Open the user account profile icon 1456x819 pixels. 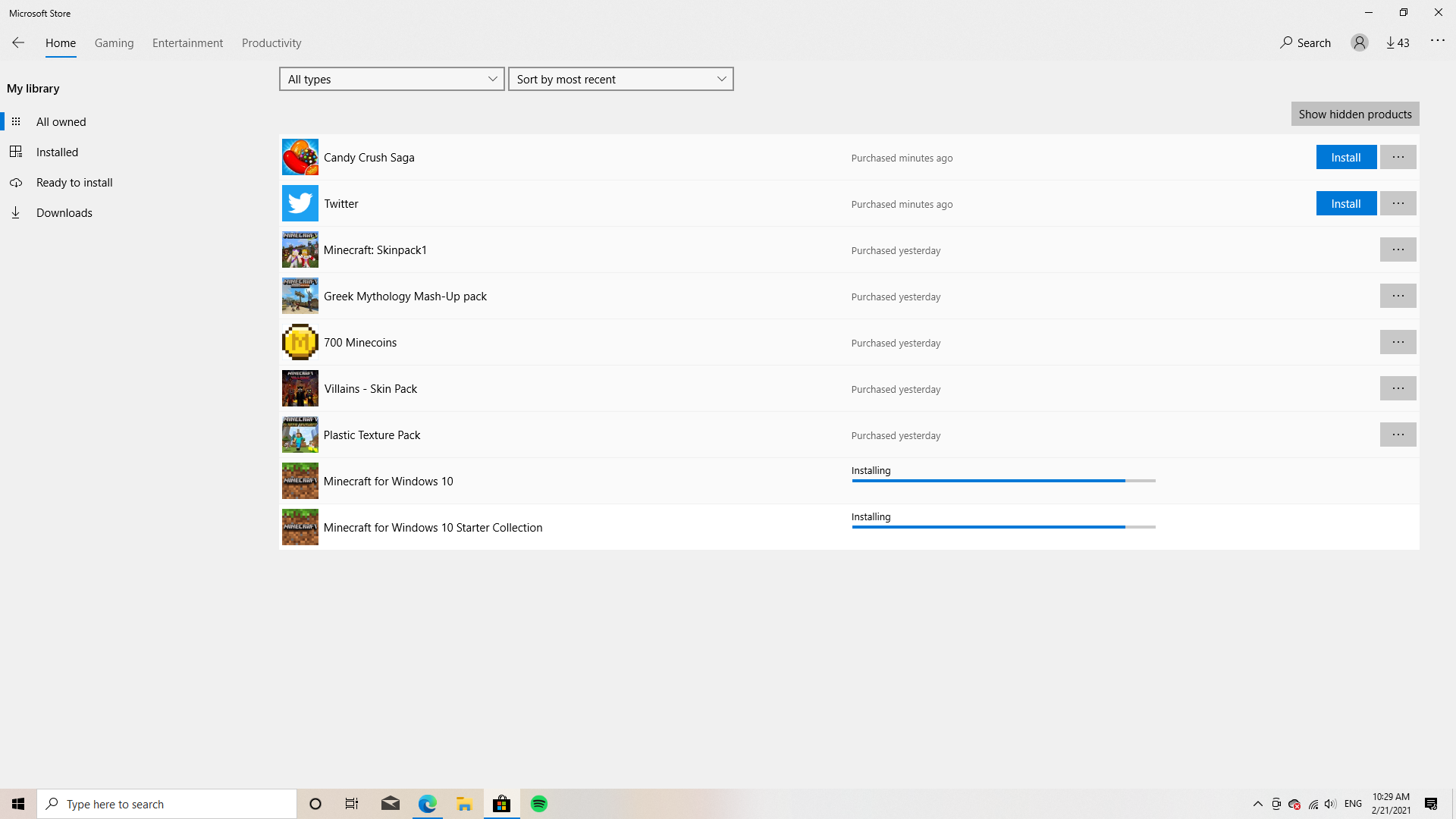coord(1360,43)
